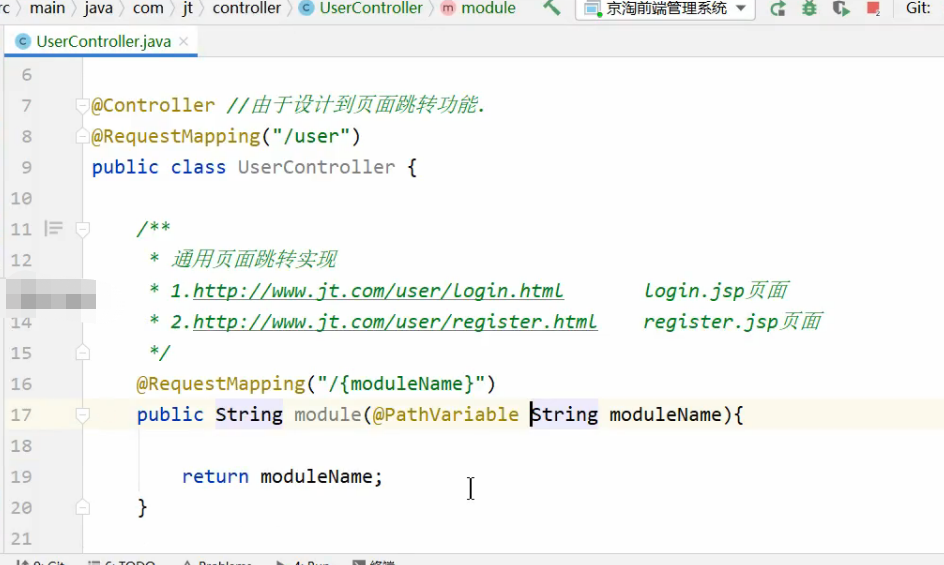Open the register.html URL link in comment
This screenshot has width=944, height=565.
coord(395,322)
